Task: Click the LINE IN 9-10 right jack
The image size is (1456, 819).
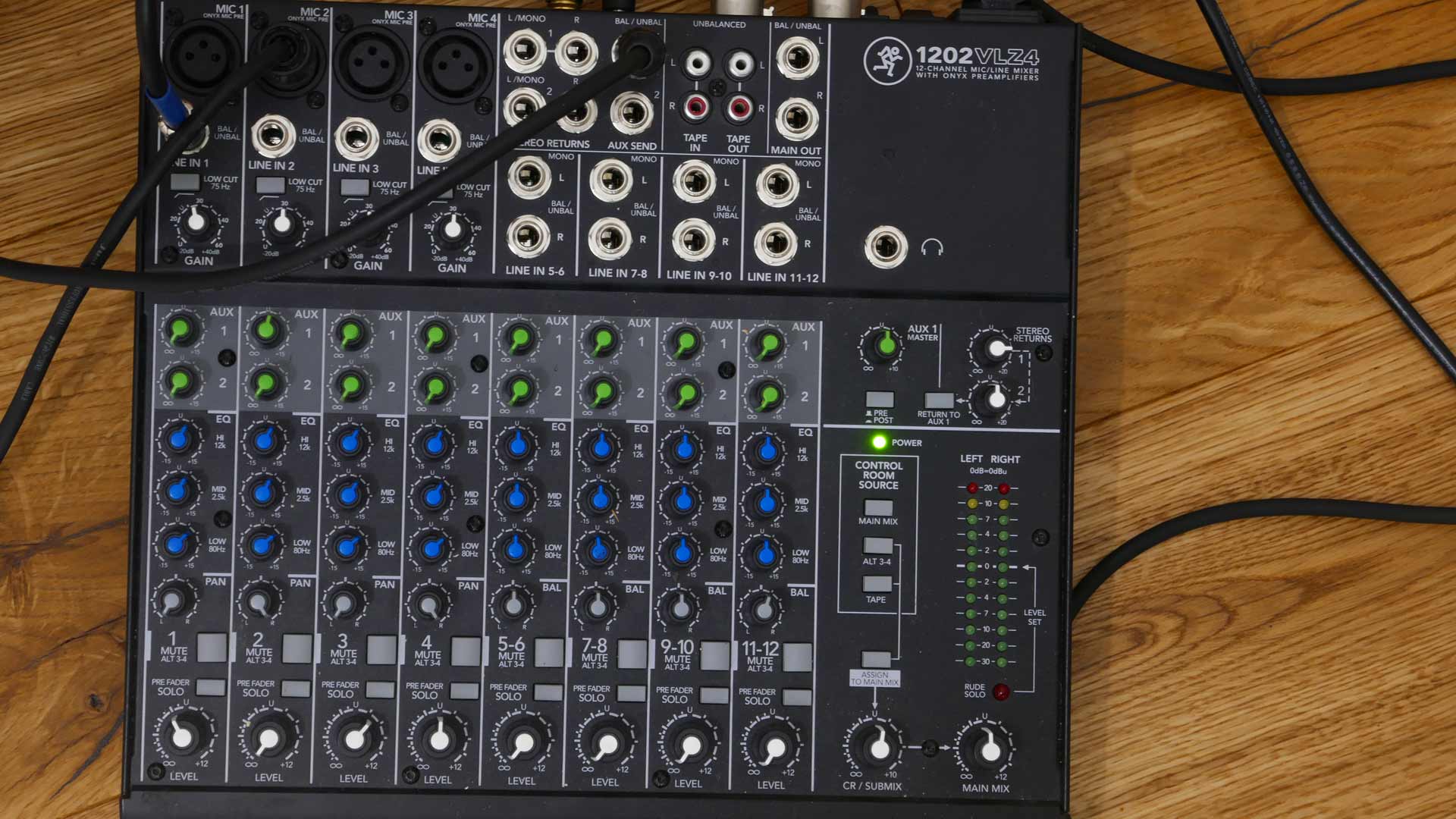Action: pos(693,241)
